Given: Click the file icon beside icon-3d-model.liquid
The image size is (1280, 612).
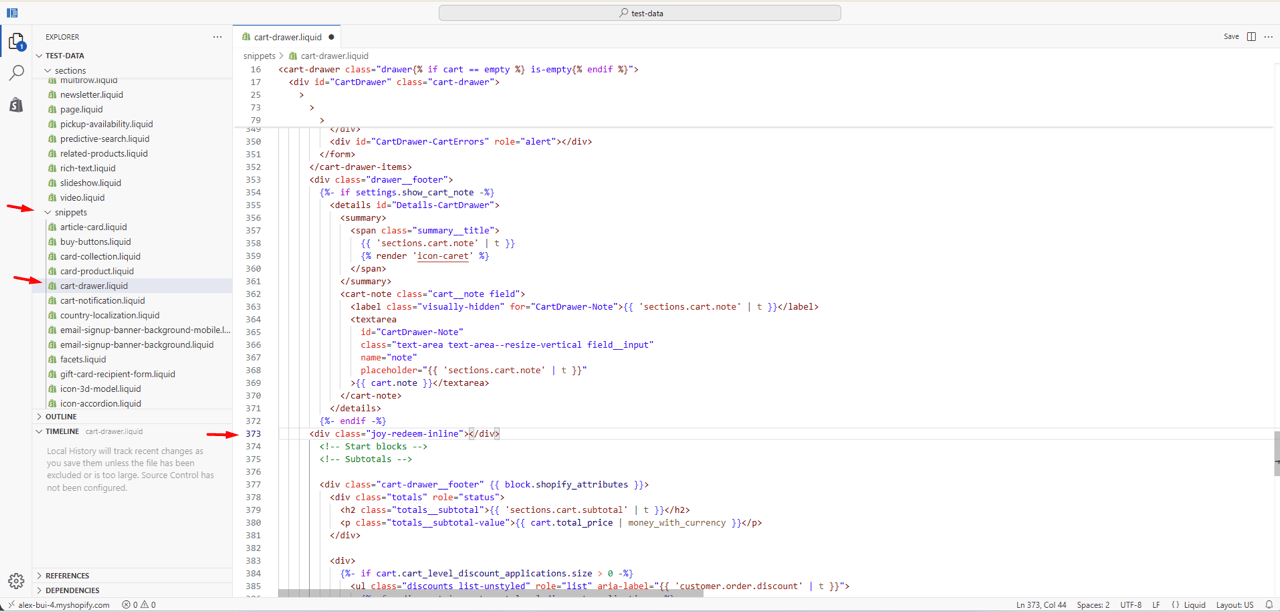Looking at the screenshot, I should coord(53,389).
